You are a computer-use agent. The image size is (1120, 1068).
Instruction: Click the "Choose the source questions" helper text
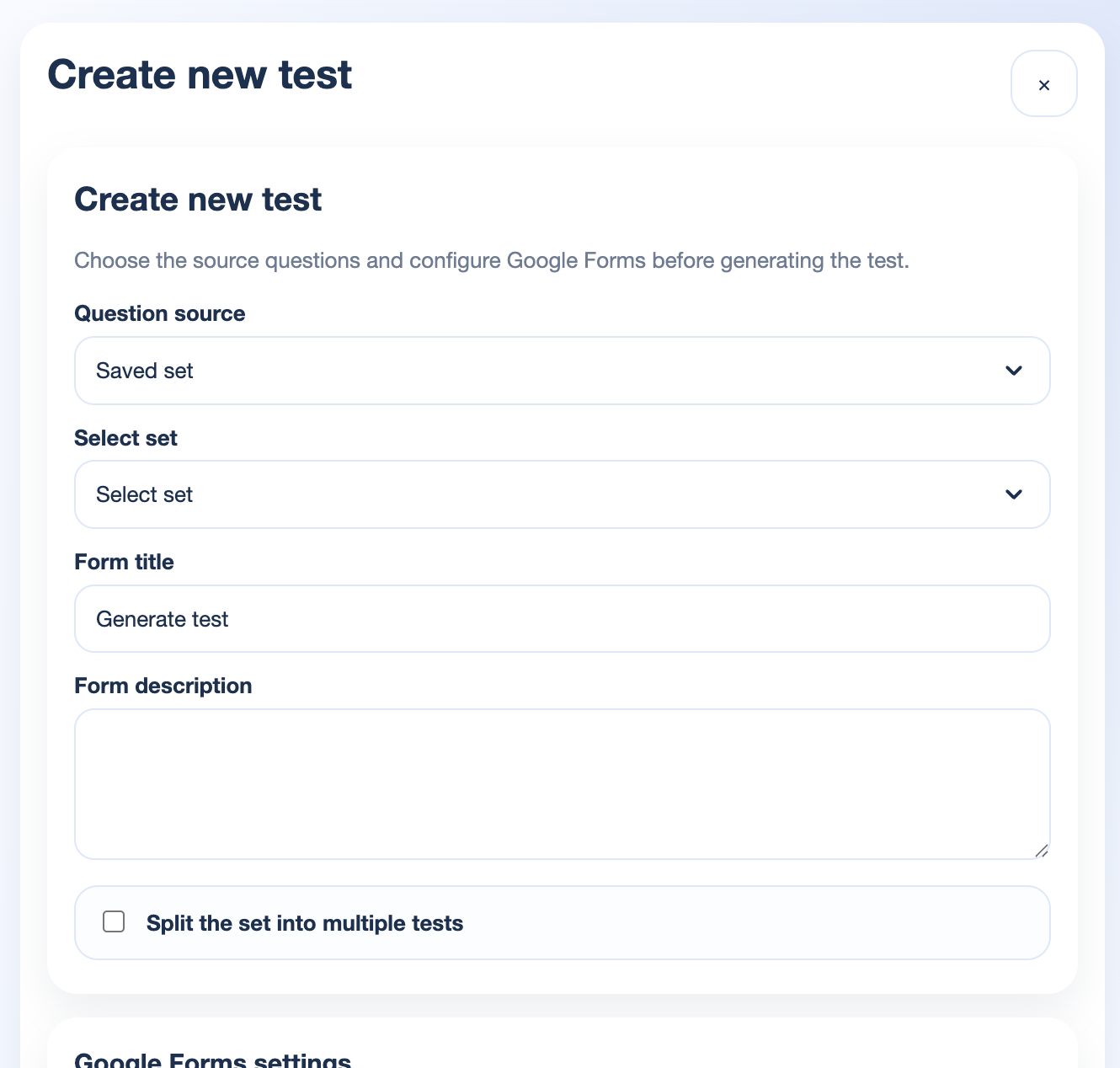[x=492, y=260]
